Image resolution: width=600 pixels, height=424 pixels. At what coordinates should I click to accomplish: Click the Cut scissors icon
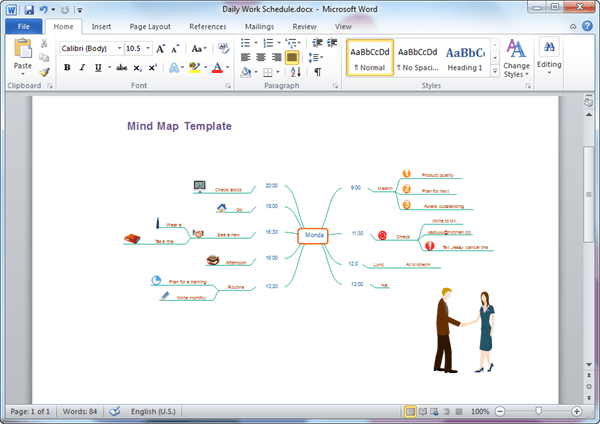tap(44, 43)
